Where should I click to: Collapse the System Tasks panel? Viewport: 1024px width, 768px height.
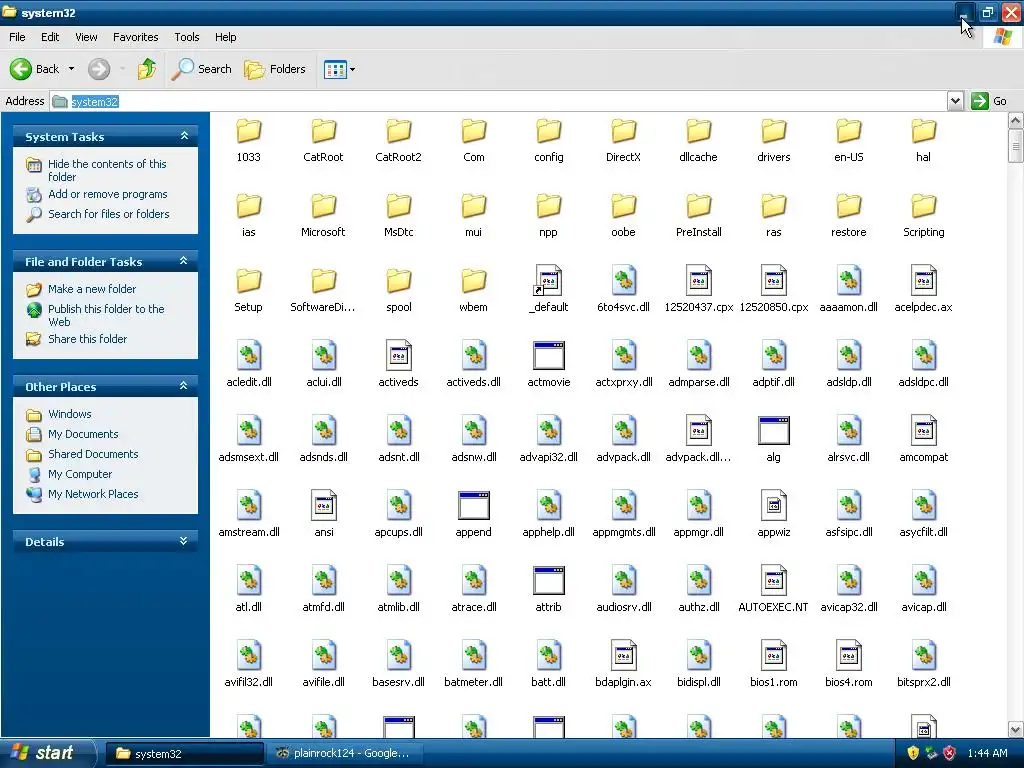point(184,136)
